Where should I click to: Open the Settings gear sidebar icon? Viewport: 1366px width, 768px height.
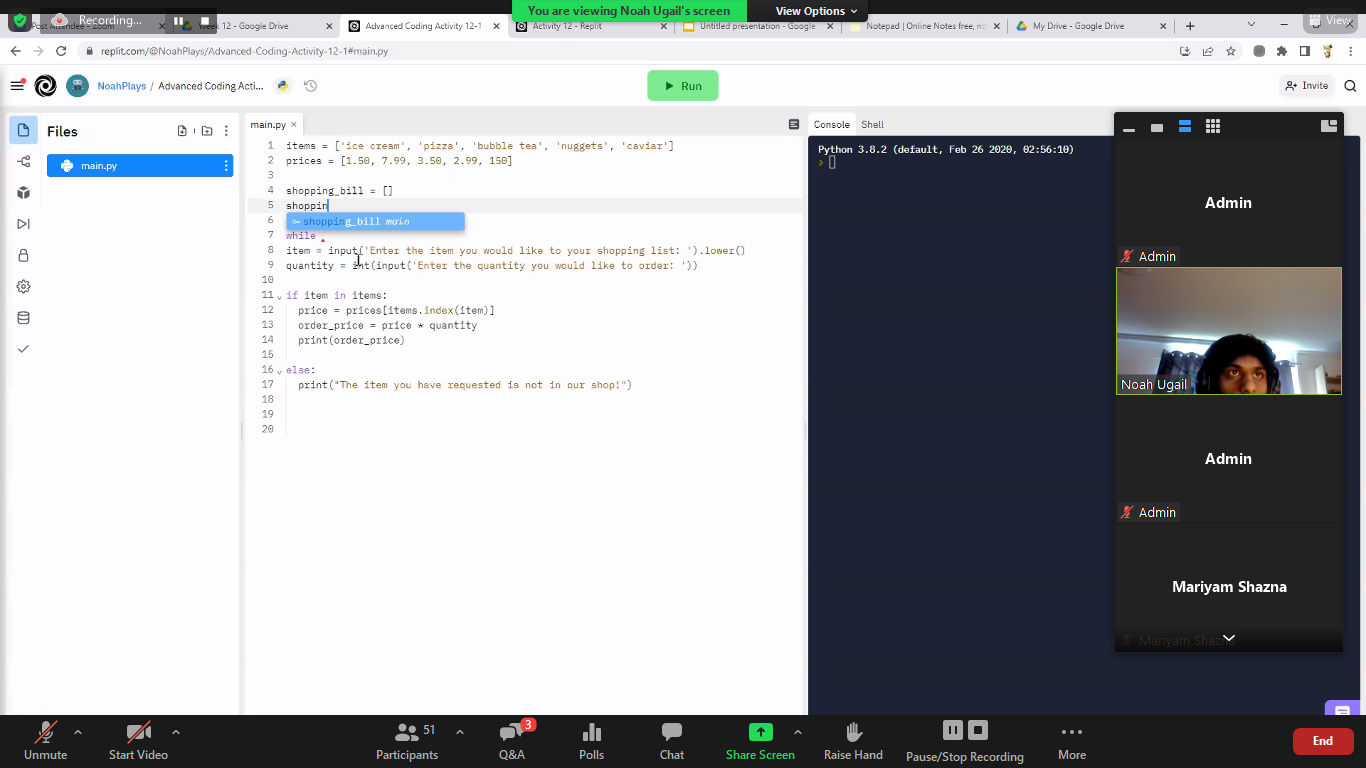coord(24,286)
